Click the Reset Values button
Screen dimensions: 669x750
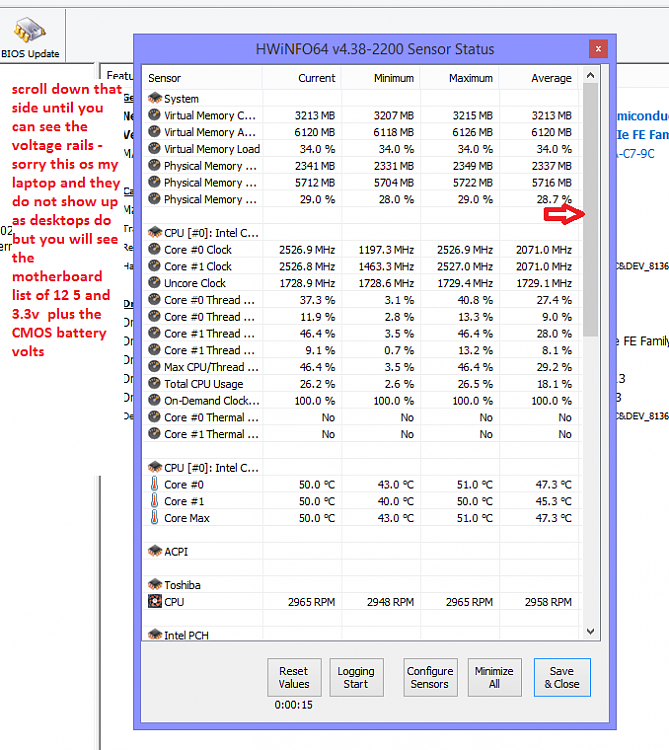[x=294, y=677]
